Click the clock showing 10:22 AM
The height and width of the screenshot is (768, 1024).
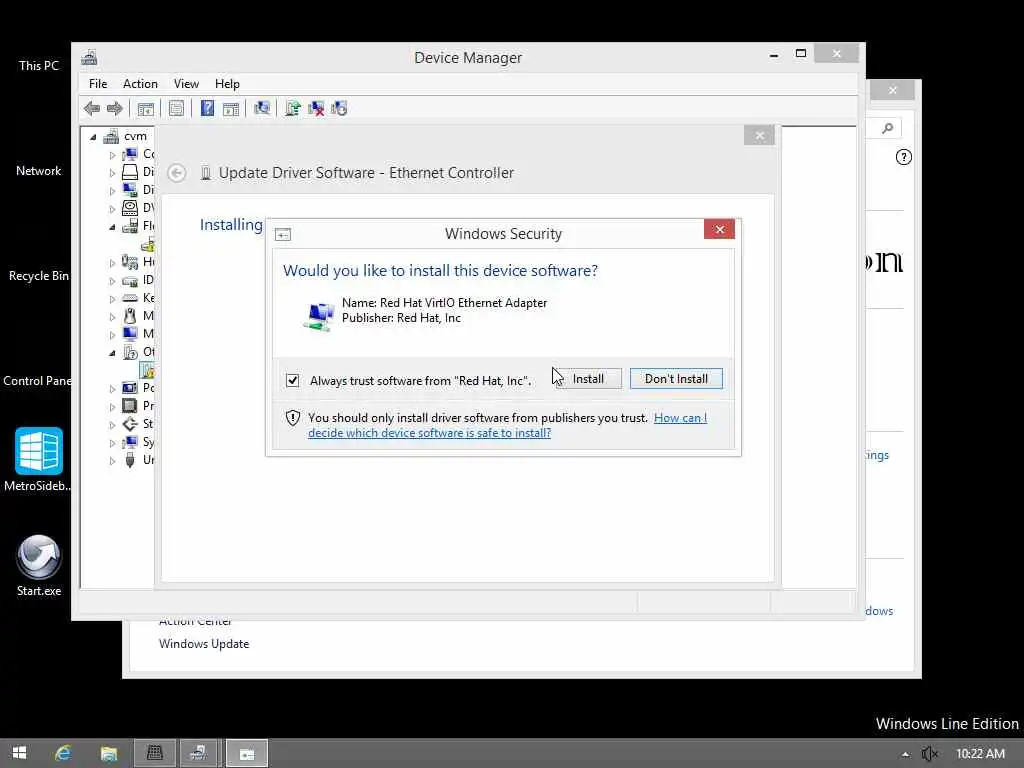pyautogui.click(x=980, y=754)
